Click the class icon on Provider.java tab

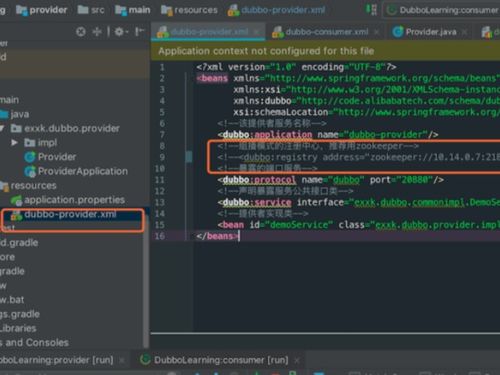tap(398, 32)
